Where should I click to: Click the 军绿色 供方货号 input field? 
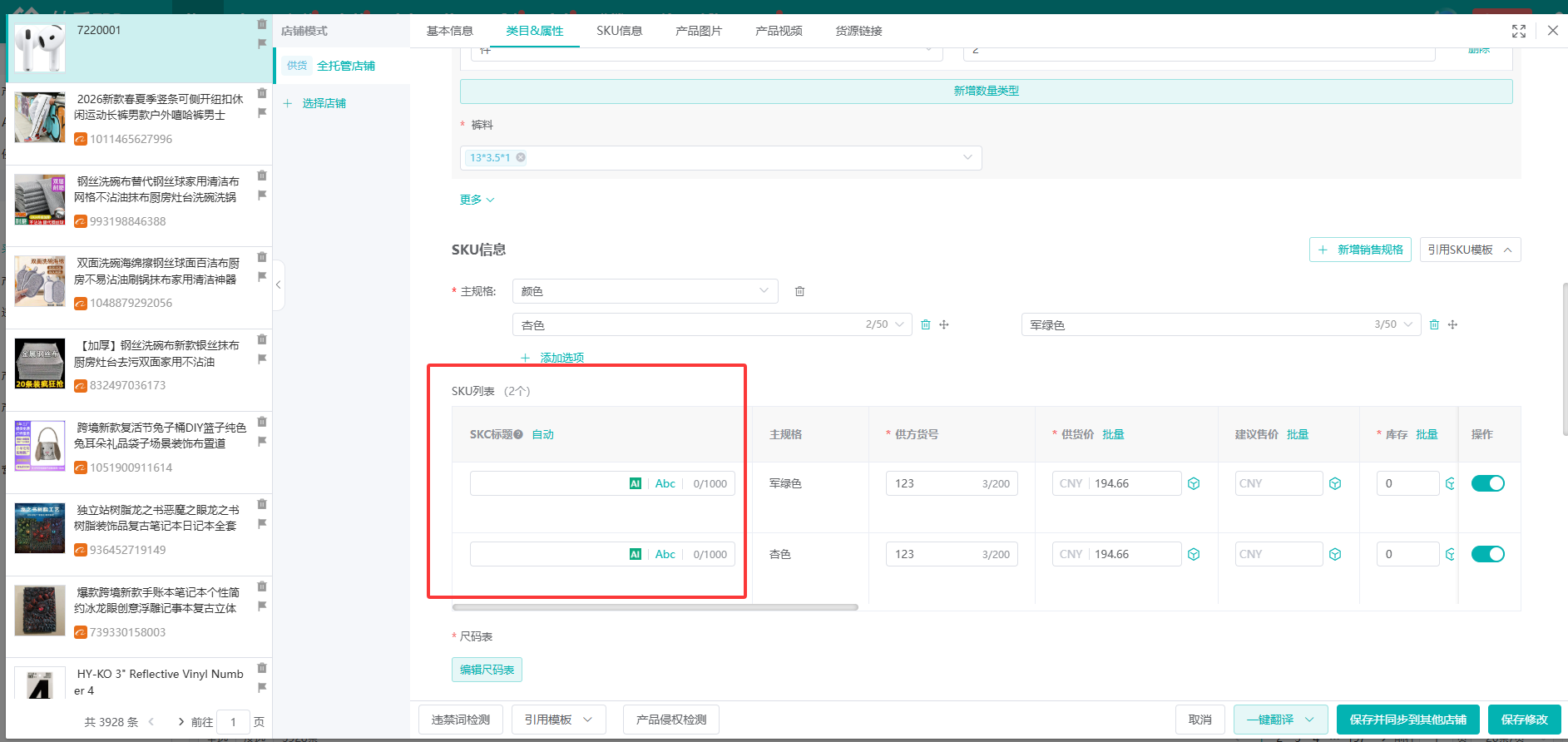952,483
